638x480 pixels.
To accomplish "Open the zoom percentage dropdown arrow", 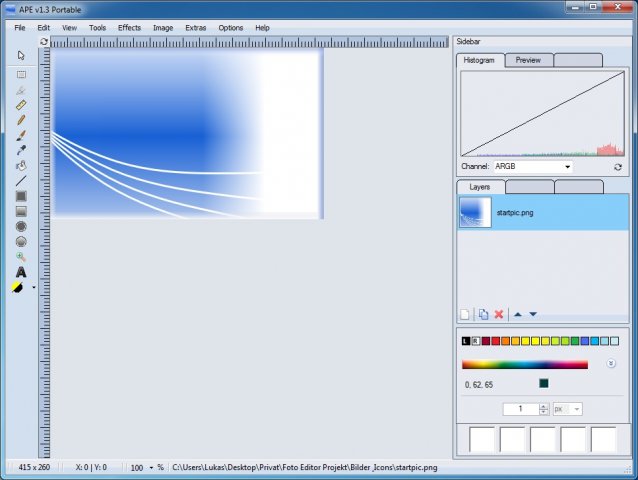I will 151,468.
